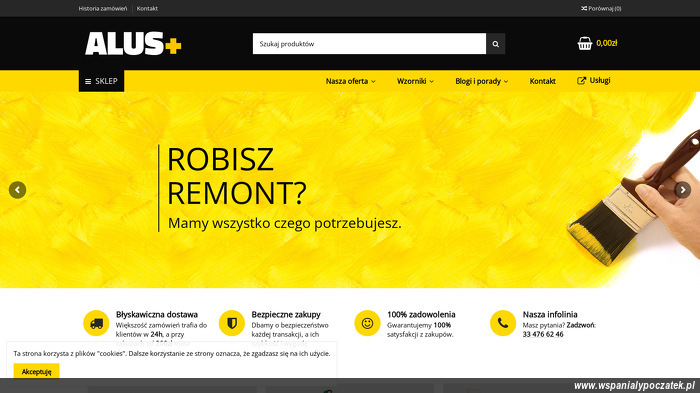This screenshot has height=393, width=700.
Task: Click the external link icon beside Usługi
Action: coord(581,81)
